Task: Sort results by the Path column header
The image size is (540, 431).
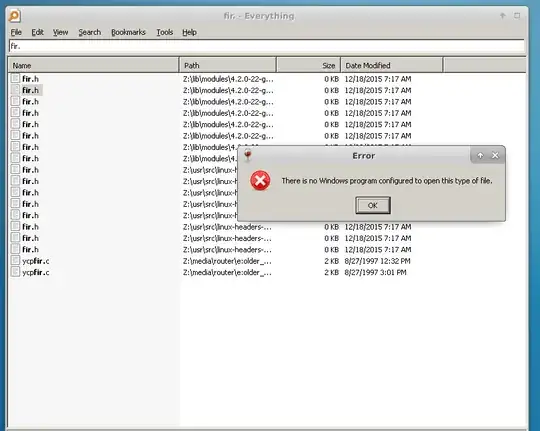Action: pos(228,65)
